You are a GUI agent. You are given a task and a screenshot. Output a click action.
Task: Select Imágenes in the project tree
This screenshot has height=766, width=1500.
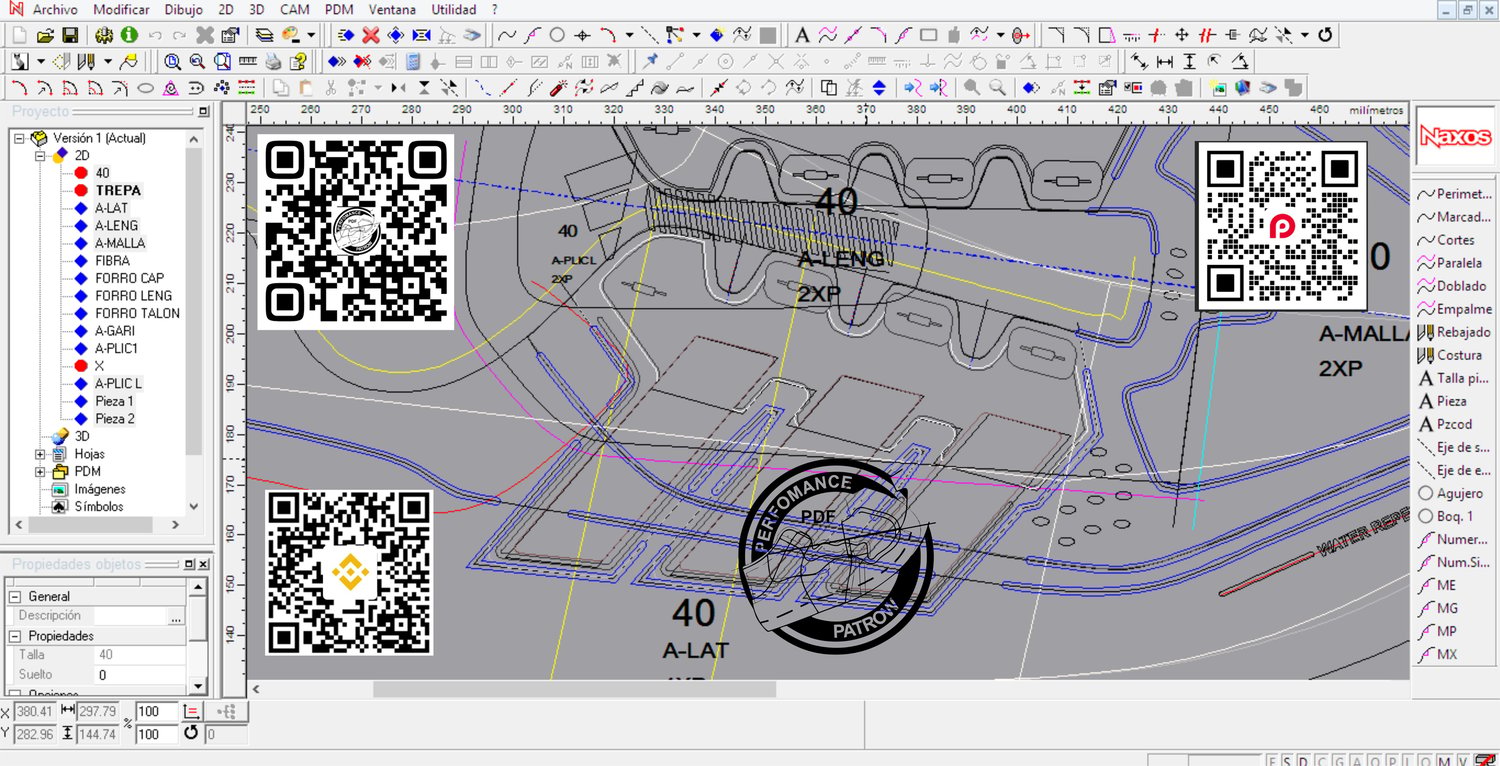(x=100, y=489)
